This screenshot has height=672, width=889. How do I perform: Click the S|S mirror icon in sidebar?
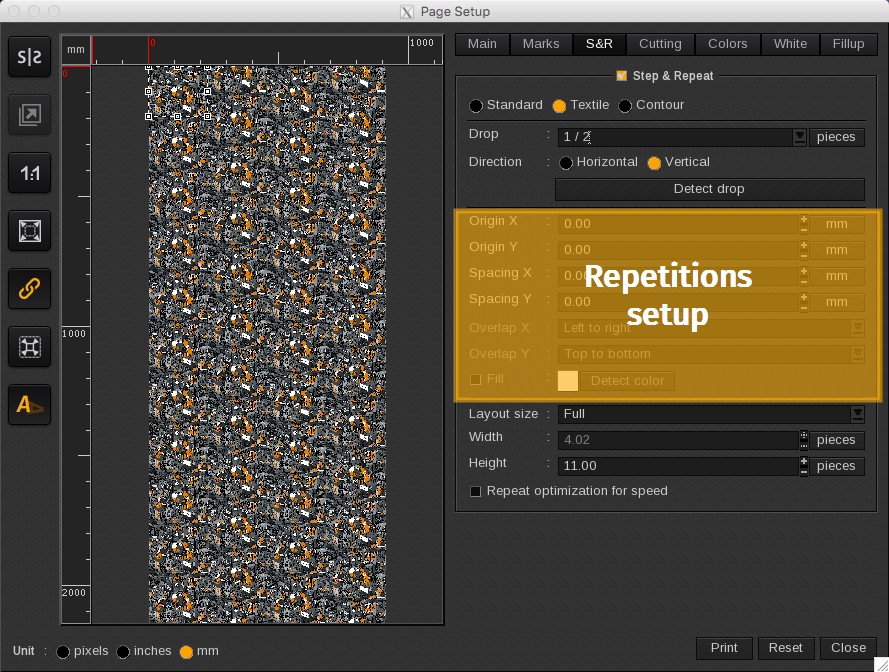coord(30,58)
